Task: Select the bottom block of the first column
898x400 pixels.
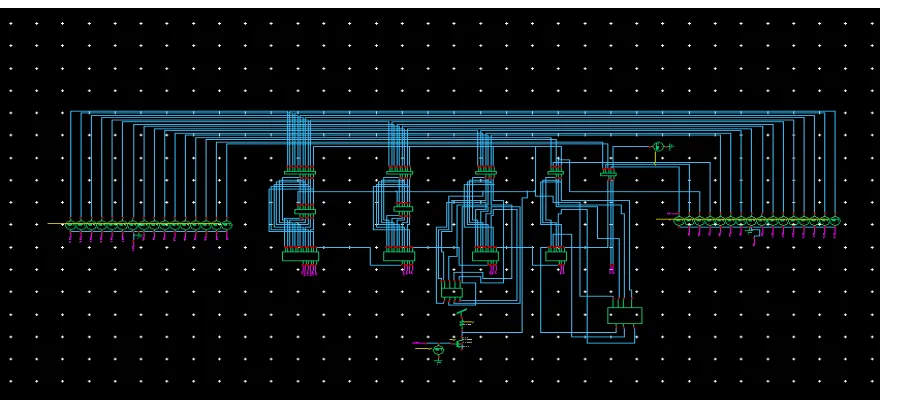Action: click(300, 256)
